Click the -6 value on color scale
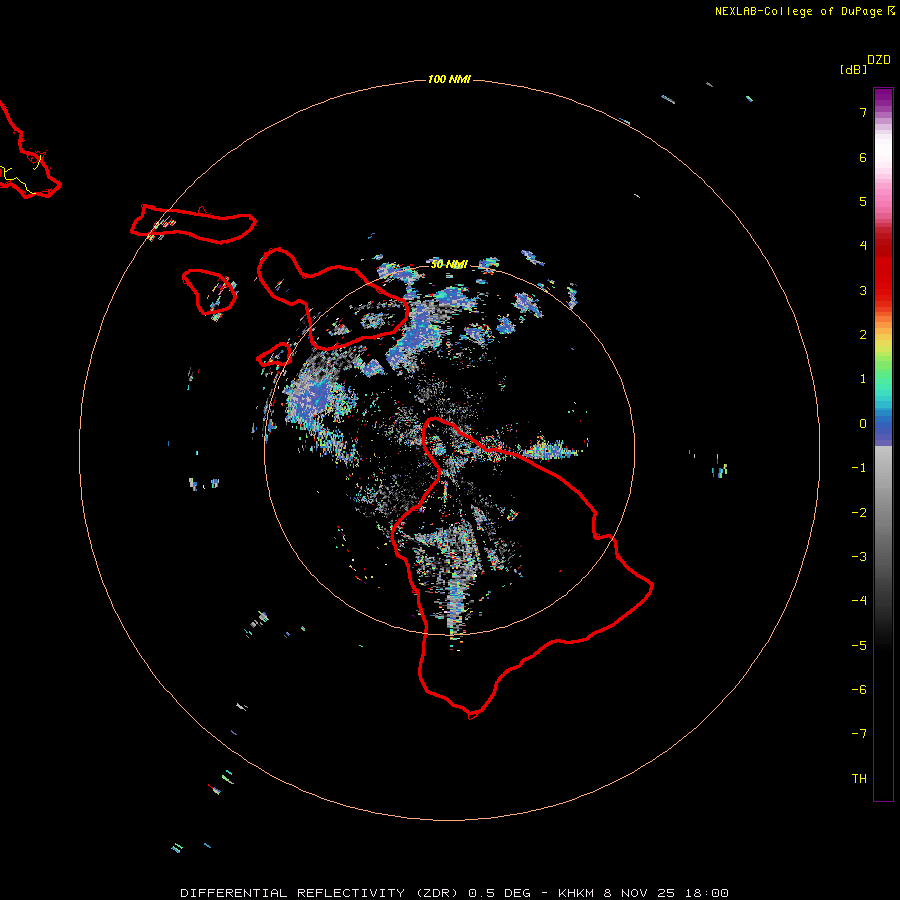Screen dimensions: 900x900 [x=859, y=690]
